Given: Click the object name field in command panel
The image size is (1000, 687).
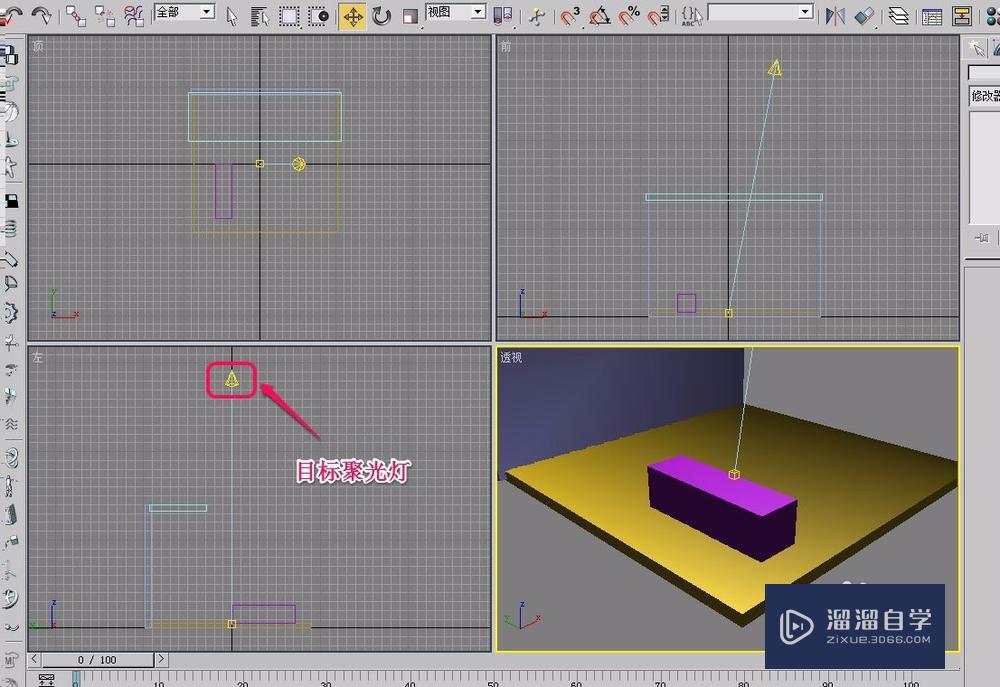Looking at the screenshot, I should [983, 73].
